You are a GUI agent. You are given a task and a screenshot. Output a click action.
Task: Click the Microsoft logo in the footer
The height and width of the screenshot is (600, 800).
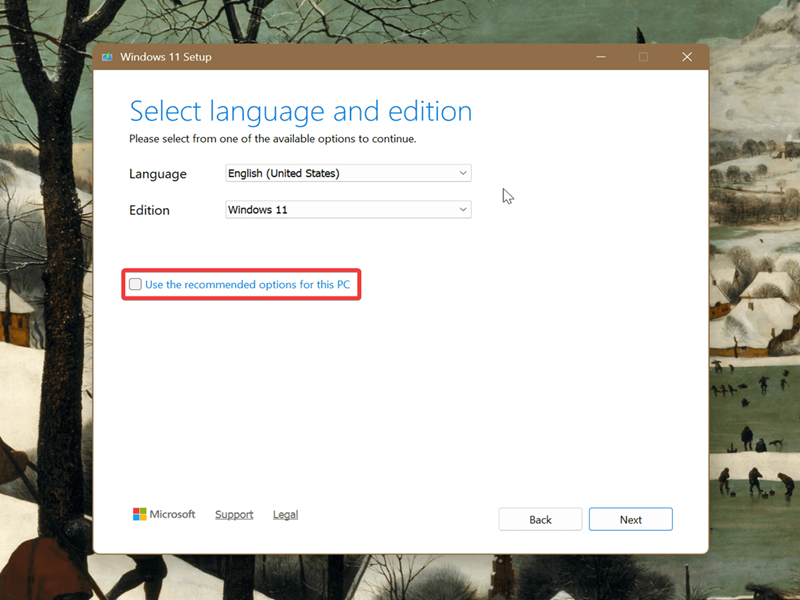(164, 514)
